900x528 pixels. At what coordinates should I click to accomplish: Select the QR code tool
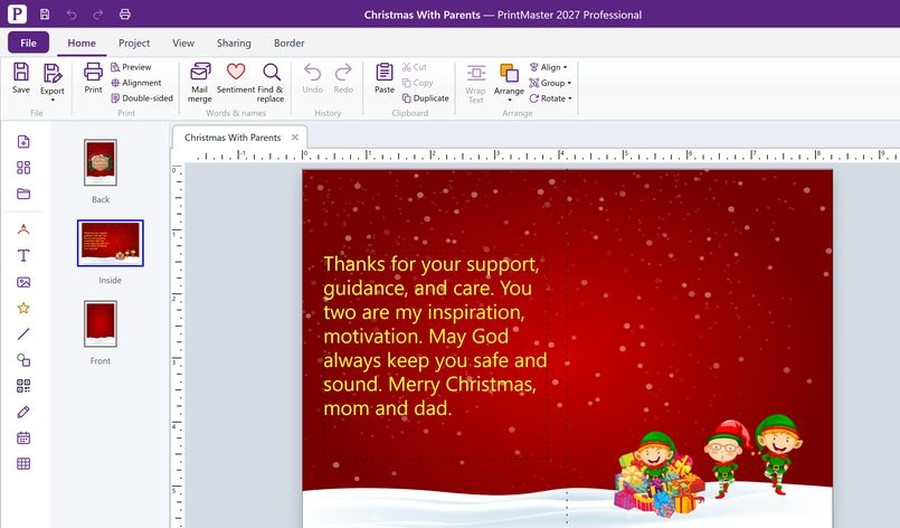point(24,386)
